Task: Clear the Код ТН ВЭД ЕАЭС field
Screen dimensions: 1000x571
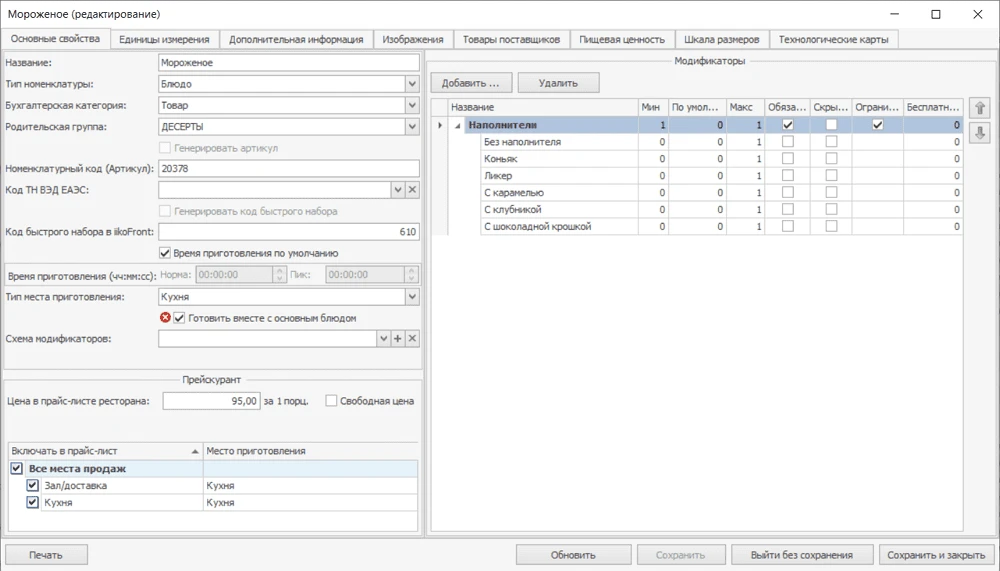Action: pos(412,189)
